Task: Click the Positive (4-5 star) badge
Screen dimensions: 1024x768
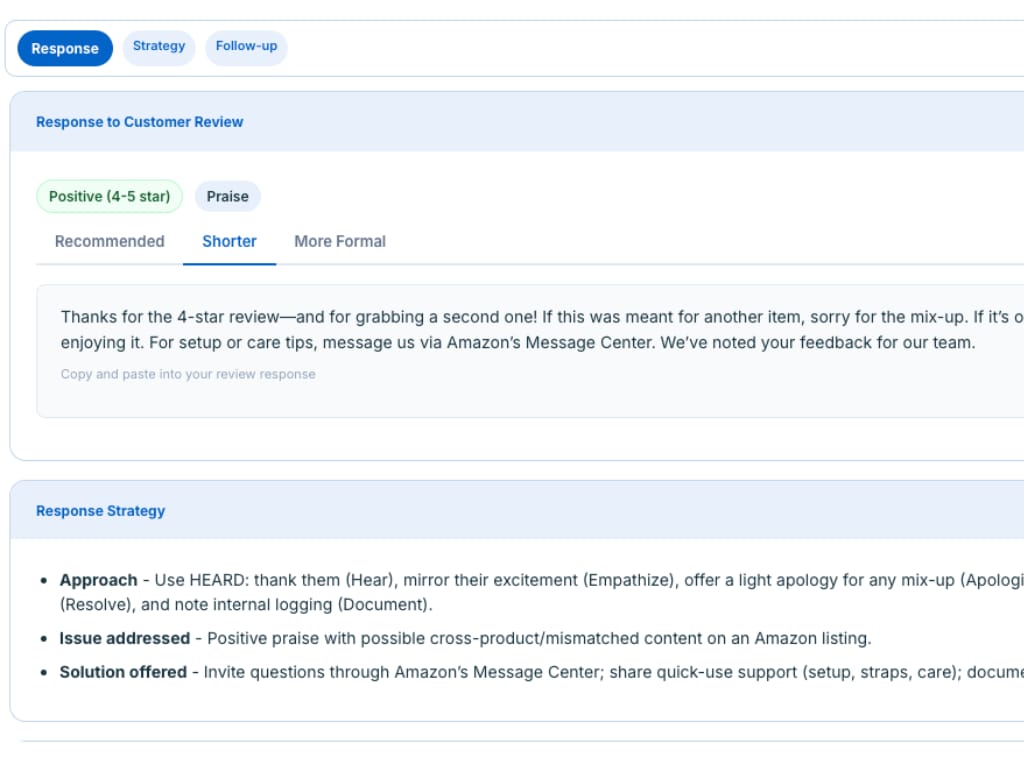Action: tap(109, 197)
